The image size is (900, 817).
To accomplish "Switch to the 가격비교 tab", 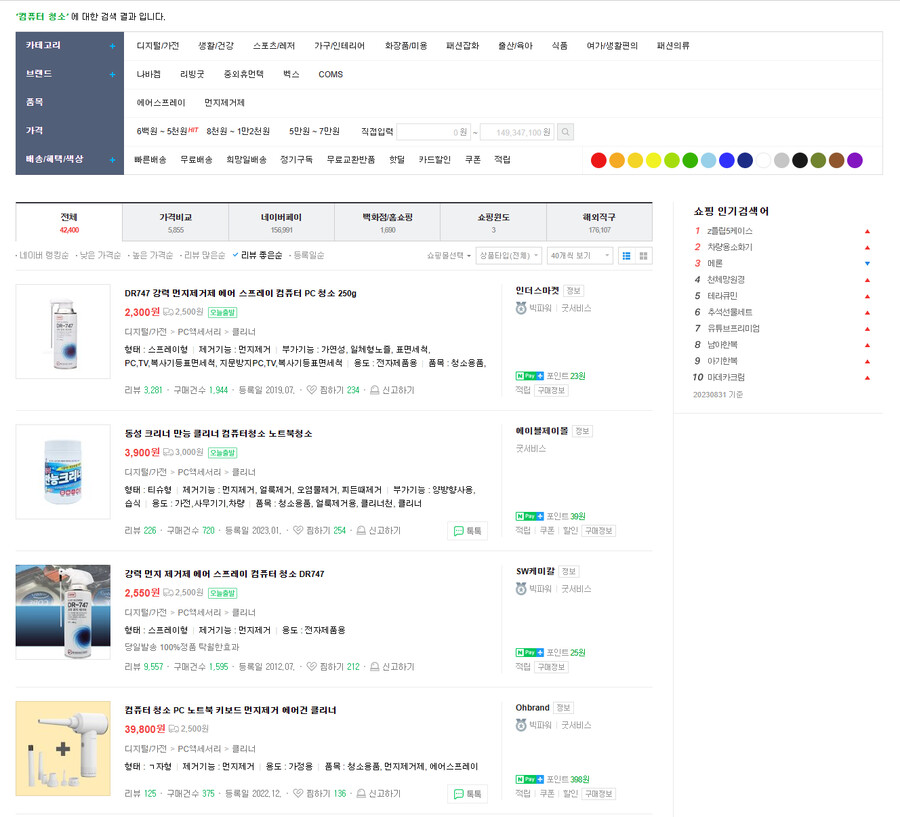I will [x=176, y=223].
